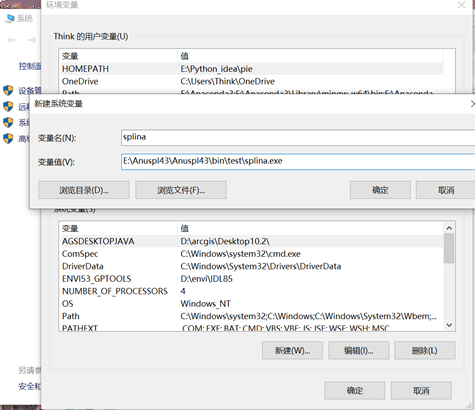Image resolution: width=475 pixels, height=410 pixels.
Task: Click the 变量 column header in user variables list
Action: pos(118,56)
